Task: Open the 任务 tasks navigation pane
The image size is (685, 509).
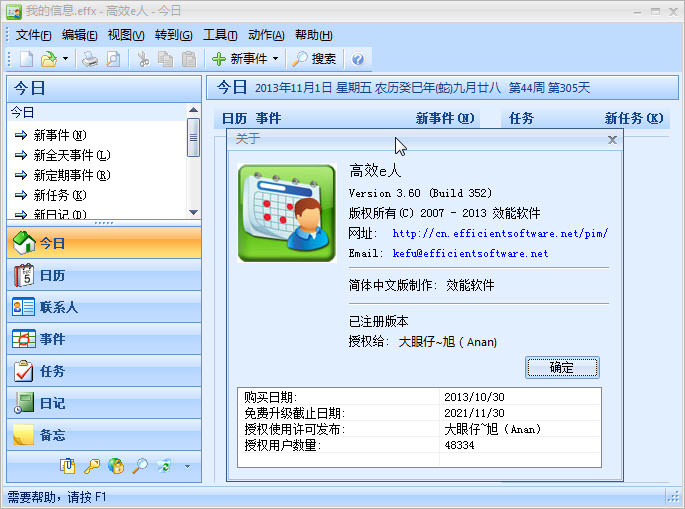Action: (104, 371)
